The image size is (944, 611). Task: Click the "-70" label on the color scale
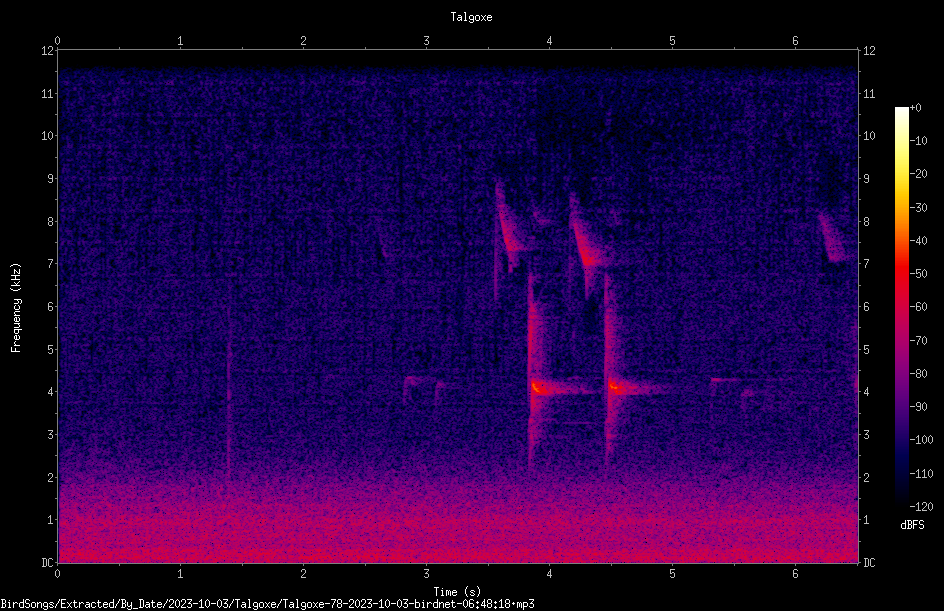click(918, 341)
